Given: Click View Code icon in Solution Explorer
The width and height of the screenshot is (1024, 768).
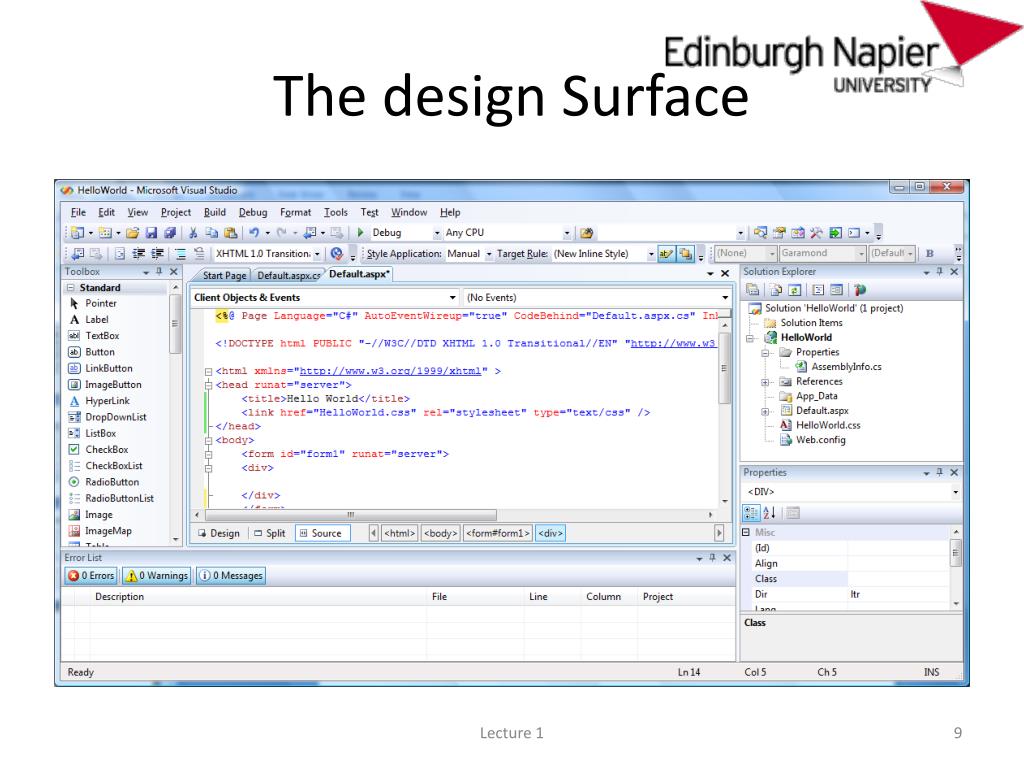Looking at the screenshot, I should pos(818,290).
